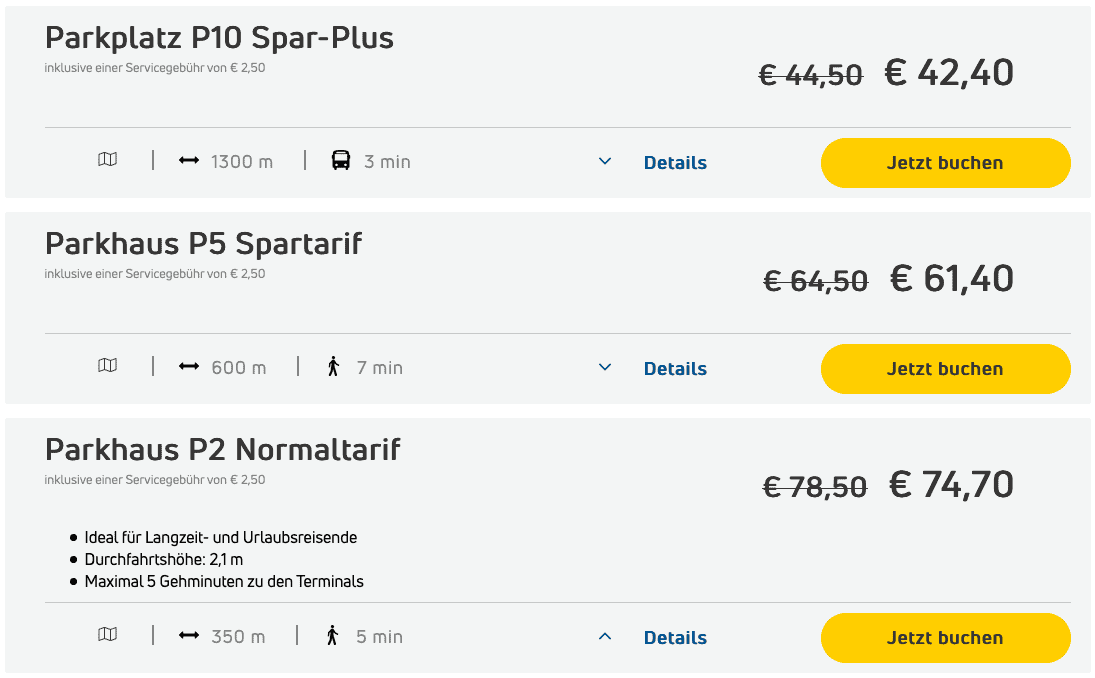This screenshot has height=678, width=1095.
Task: Book Parkplatz P10 with Jetzt buchen
Action: pos(945,163)
